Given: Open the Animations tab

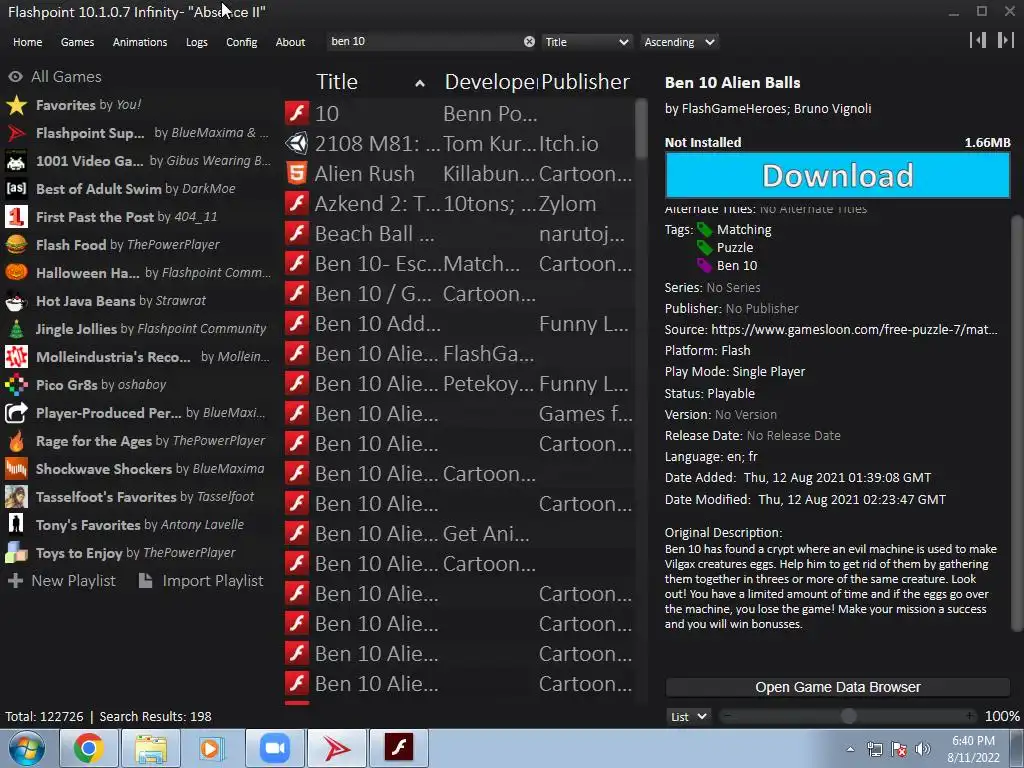Looking at the screenshot, I should point(140,42).
